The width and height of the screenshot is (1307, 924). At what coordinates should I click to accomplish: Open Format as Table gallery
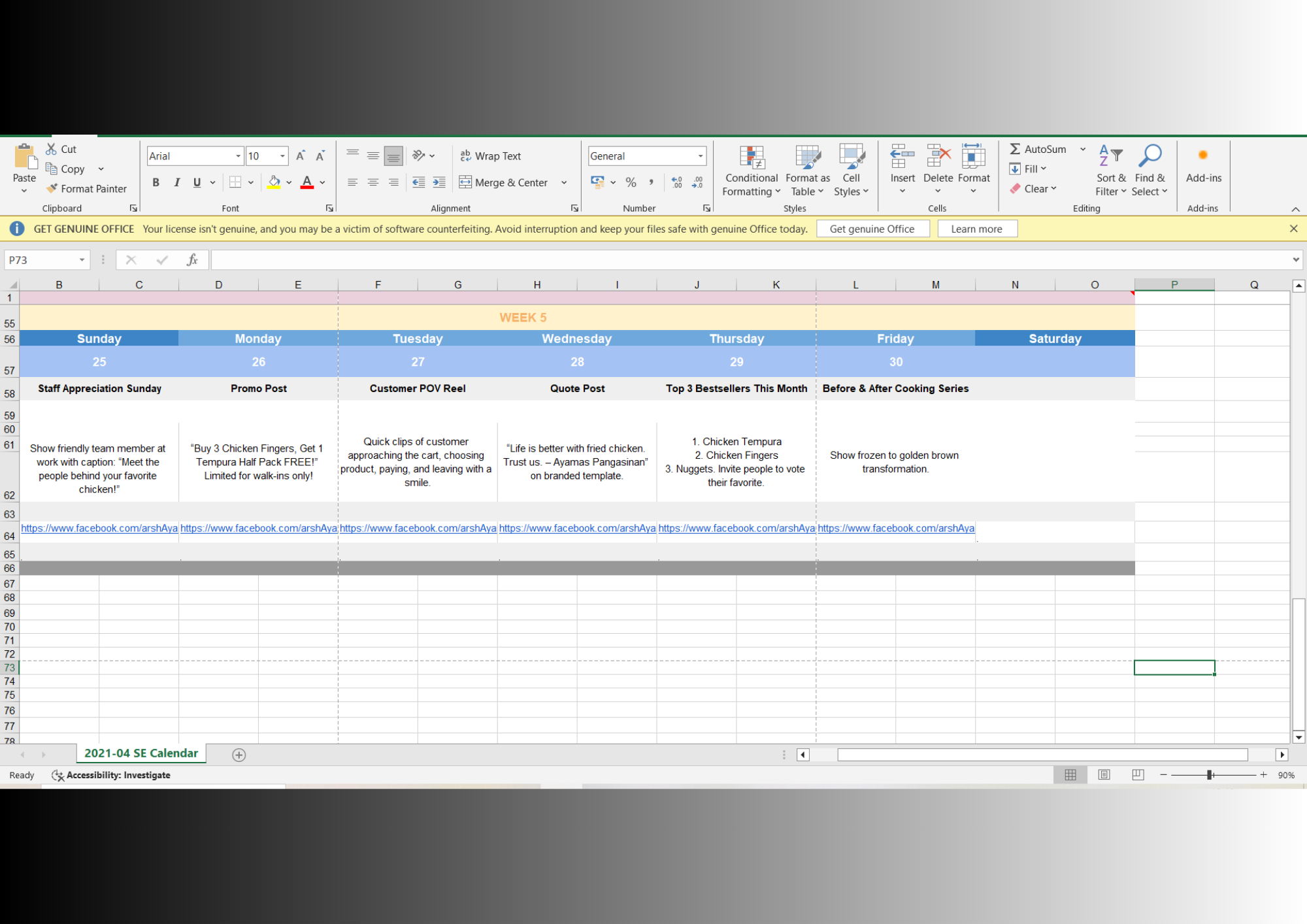pyautogui.click(x=808, y=171)
